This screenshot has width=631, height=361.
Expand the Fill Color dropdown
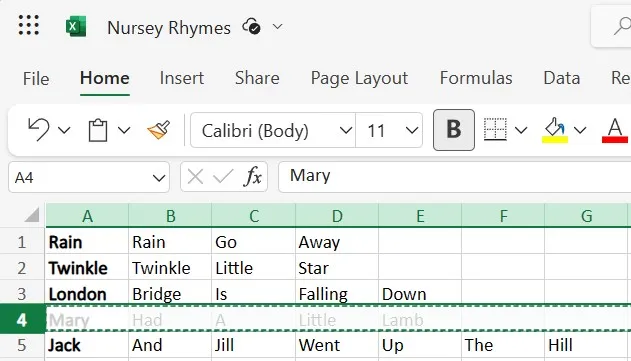[x=580, y=130]
